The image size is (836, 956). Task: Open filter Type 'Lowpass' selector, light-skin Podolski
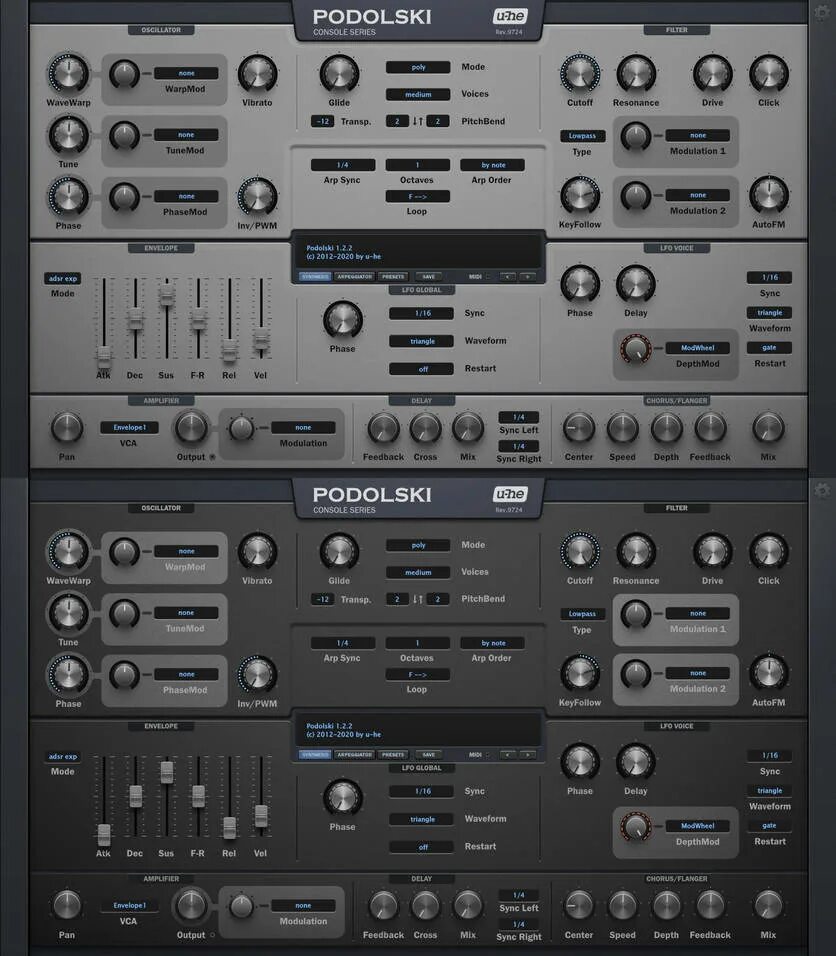(x=582, y=136)
